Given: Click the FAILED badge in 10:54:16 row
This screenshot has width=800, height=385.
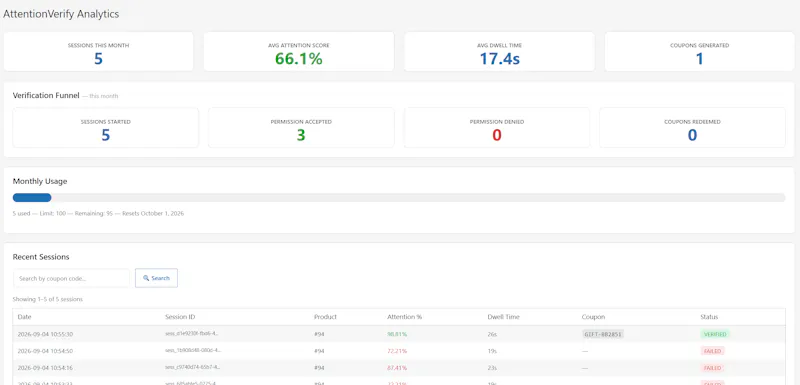Looking at the screenshot, I should coord(712,368).
